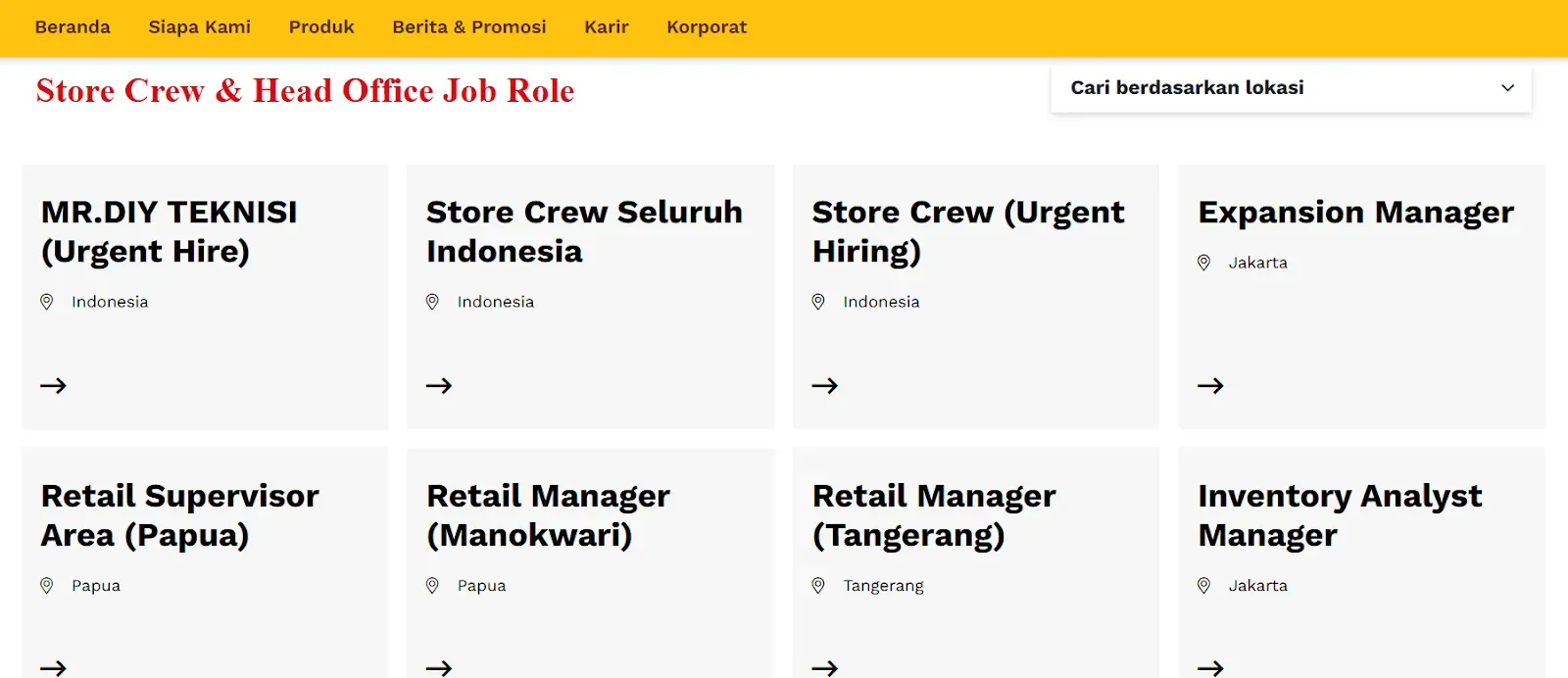Click arrow icon on Inventory Analyst Manager card
Viewport: 1568px width, 678px height.
click(1210, 668)
